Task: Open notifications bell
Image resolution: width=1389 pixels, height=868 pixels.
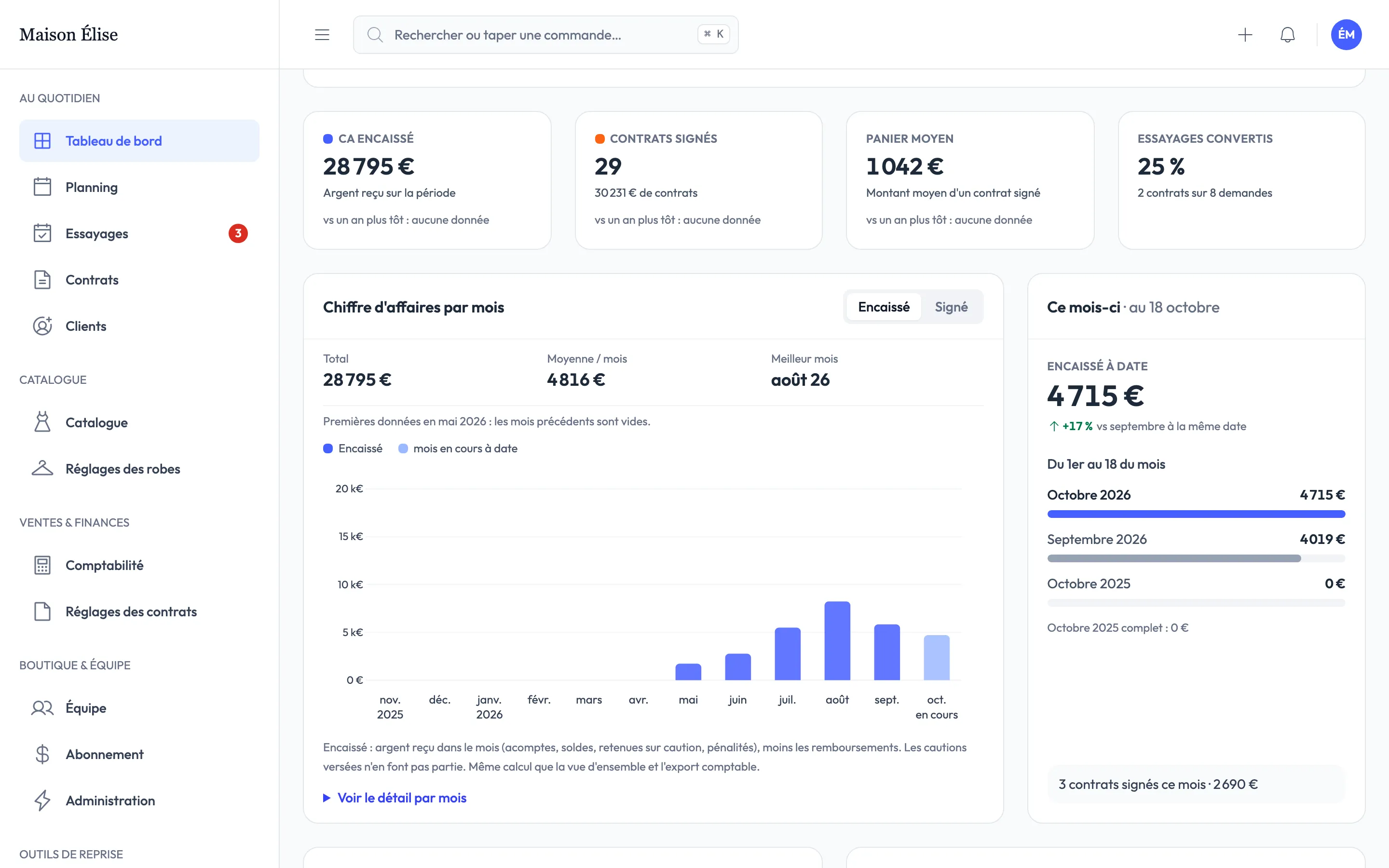Action: 1287,35
